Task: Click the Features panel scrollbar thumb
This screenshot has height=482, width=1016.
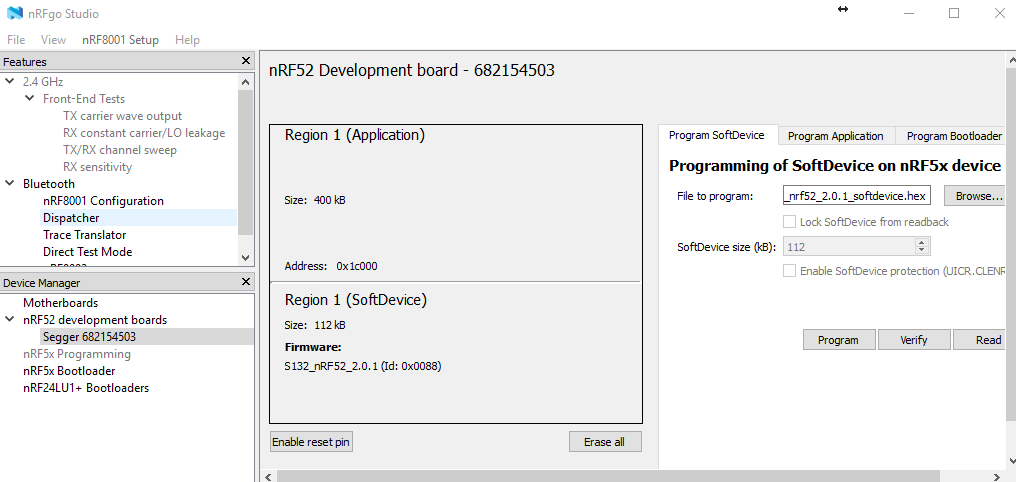Action: click(x=246, y=162)
